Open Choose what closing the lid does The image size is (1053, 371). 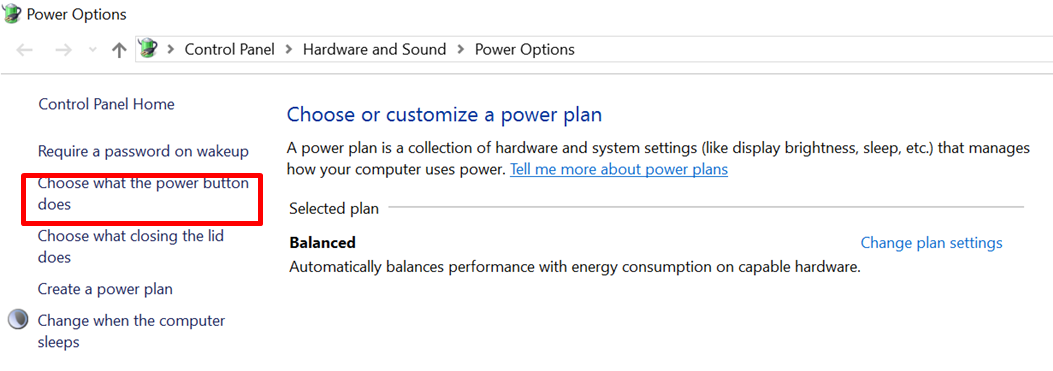point(131,247)
